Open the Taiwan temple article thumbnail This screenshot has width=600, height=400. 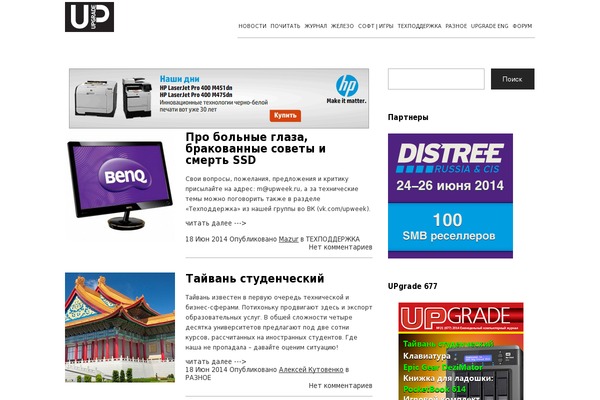tap(120, 327)
